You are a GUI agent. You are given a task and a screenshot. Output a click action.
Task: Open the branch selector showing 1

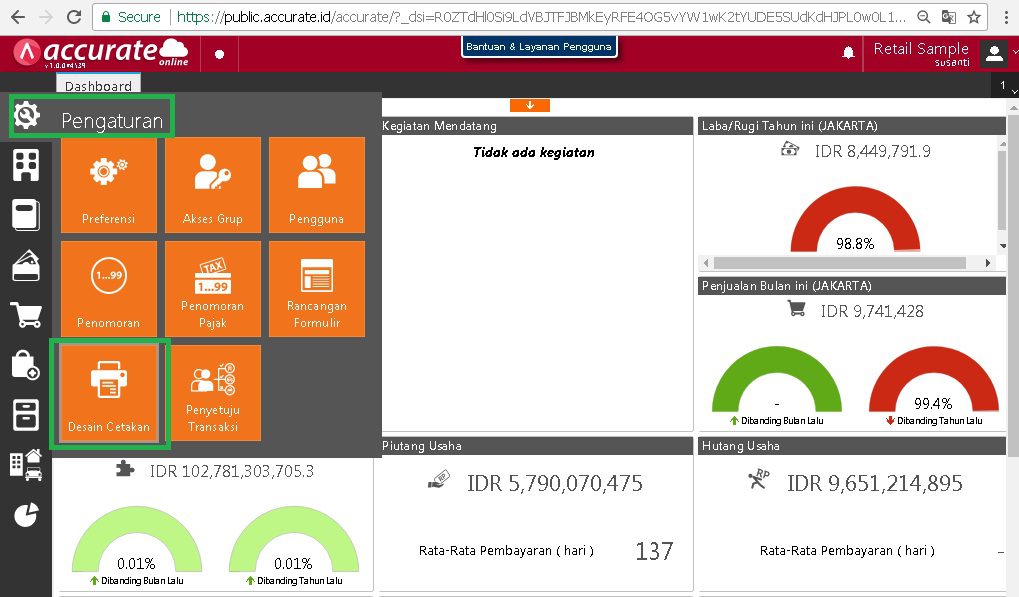point(1003,85)
